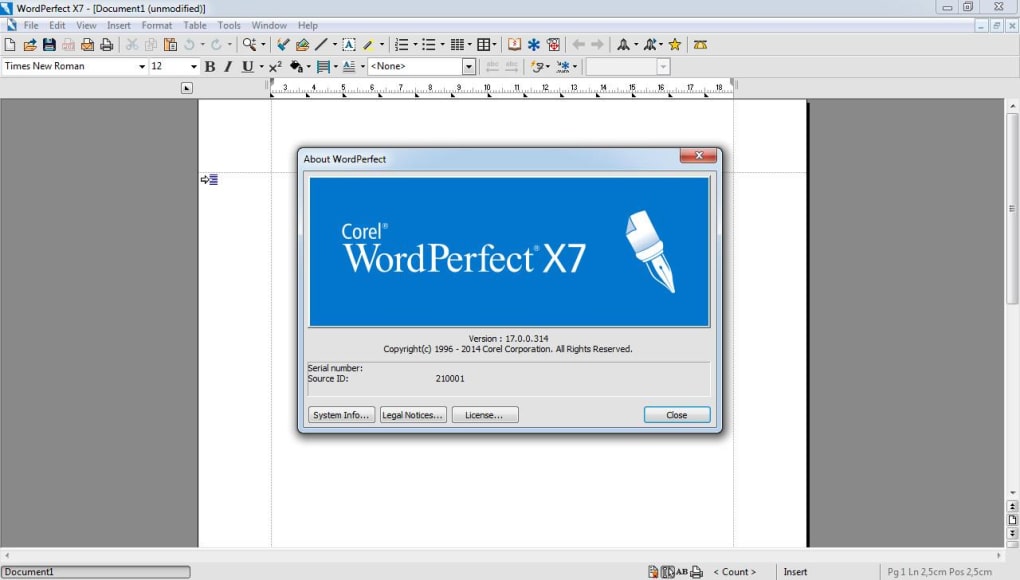Open a new blank document icon
This screenshot has width=1020, height=580.
pyautogui.click(x=10, y=44)
